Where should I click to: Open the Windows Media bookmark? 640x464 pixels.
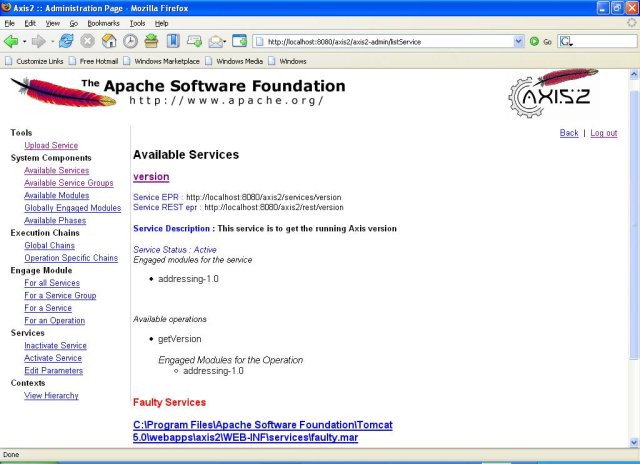[x=234, y=61]
